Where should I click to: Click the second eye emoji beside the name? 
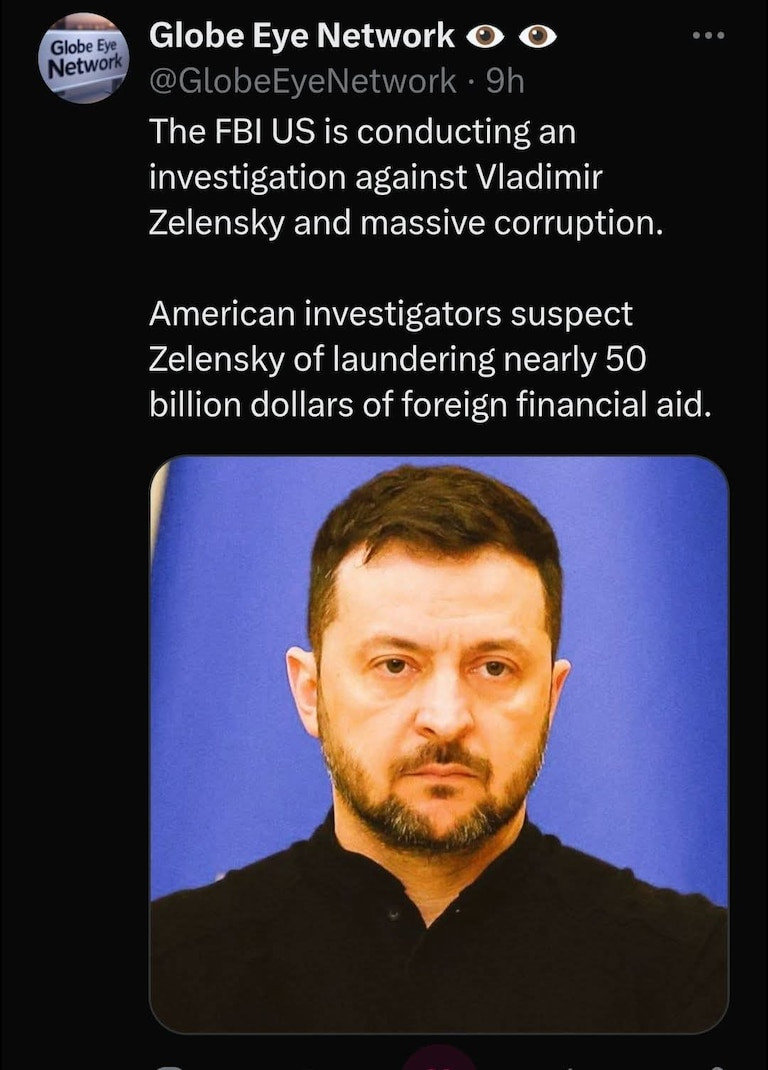538,36
